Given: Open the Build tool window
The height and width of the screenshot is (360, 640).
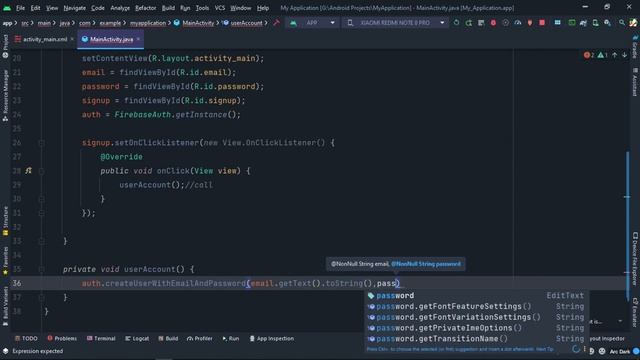Looking at the screenshot, I should click(x=168, y=338).
